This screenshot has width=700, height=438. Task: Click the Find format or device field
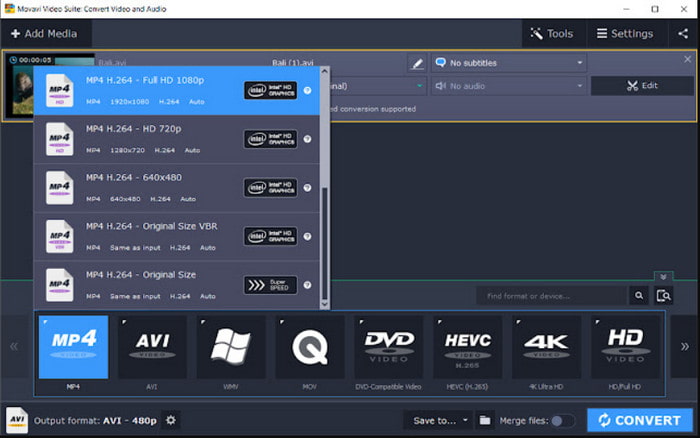pos(552,296)
